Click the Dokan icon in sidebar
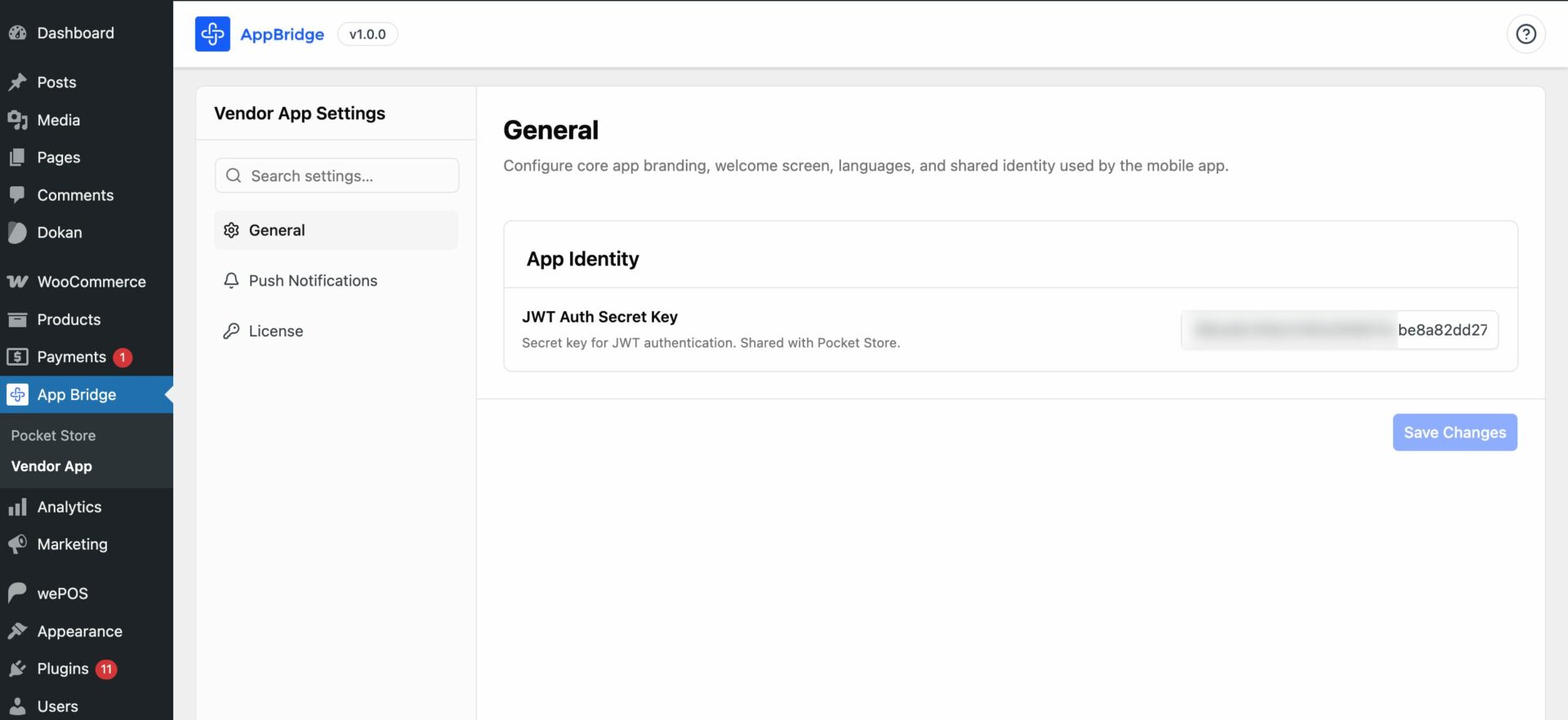 (x=18, y=233)
